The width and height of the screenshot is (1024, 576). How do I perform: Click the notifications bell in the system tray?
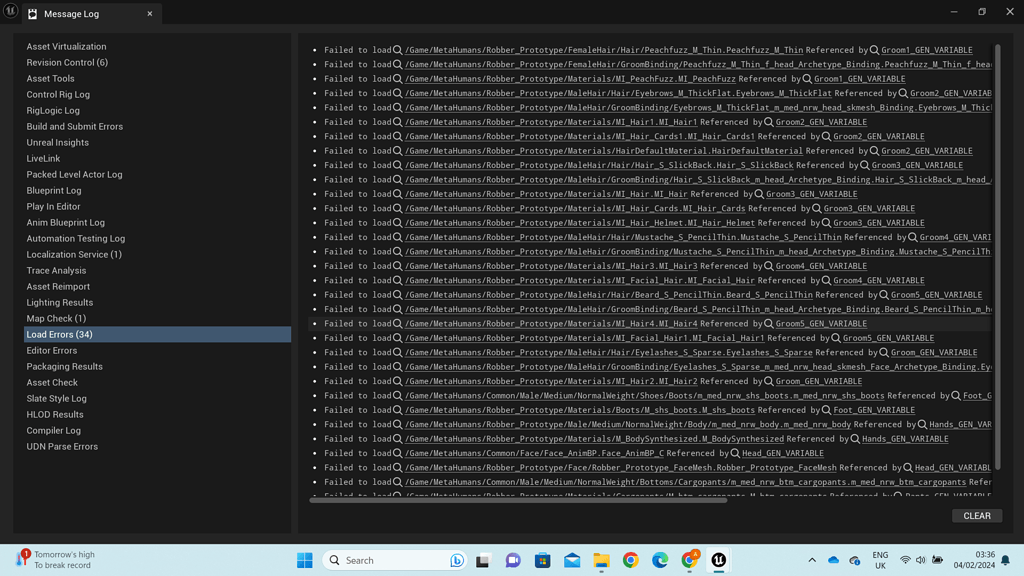tap(1004, 560)
